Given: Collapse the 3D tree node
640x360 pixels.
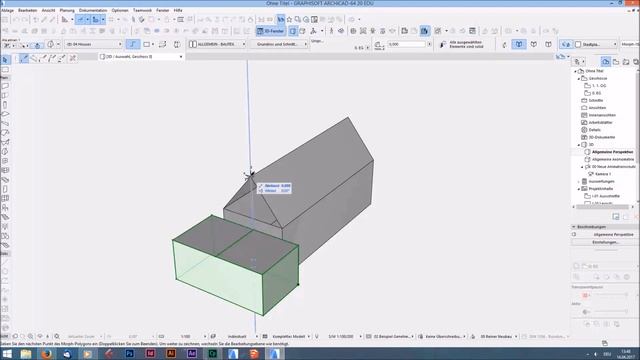Looking at the screenshot, I should coord(579,144).
